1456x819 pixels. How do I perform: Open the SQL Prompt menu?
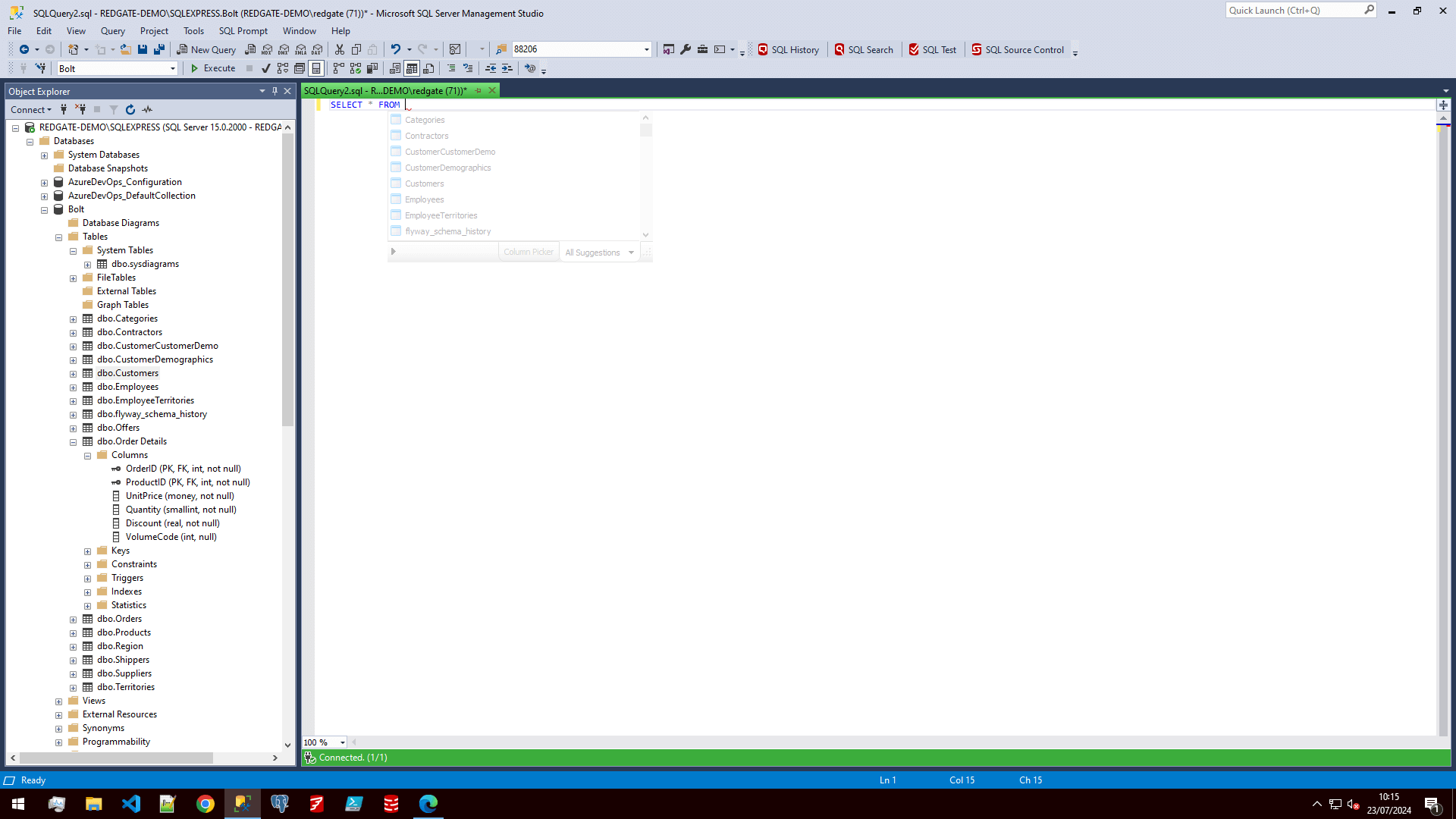coord(243,30)
